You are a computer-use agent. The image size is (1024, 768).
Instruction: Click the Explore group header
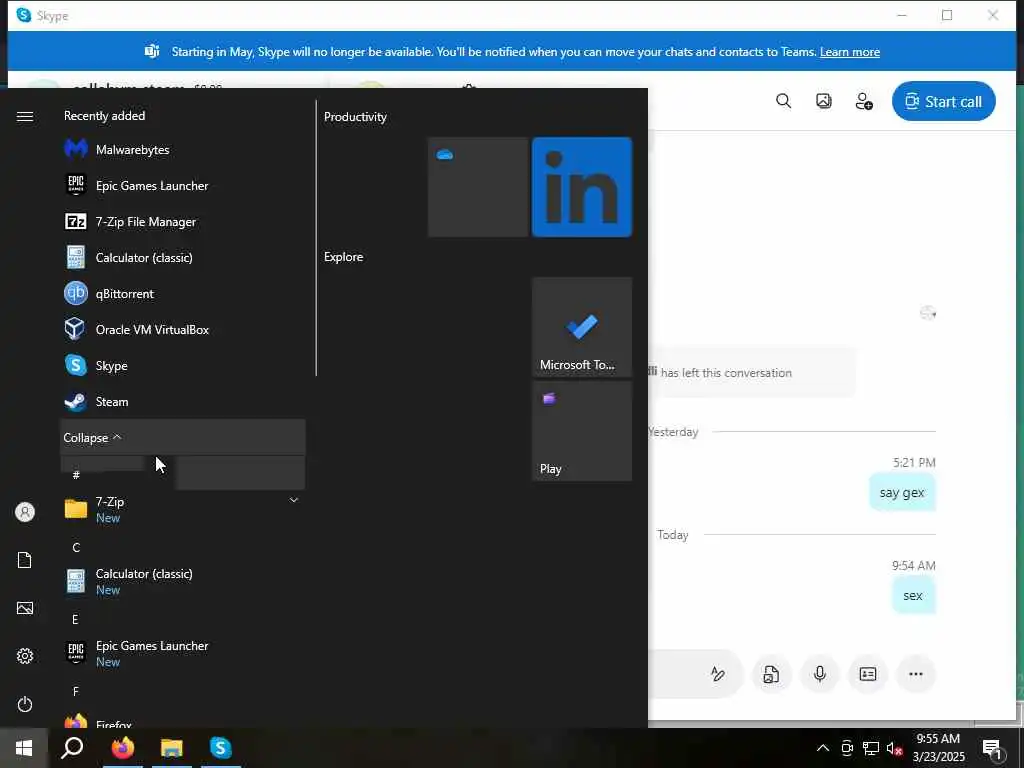click(344, 257)
